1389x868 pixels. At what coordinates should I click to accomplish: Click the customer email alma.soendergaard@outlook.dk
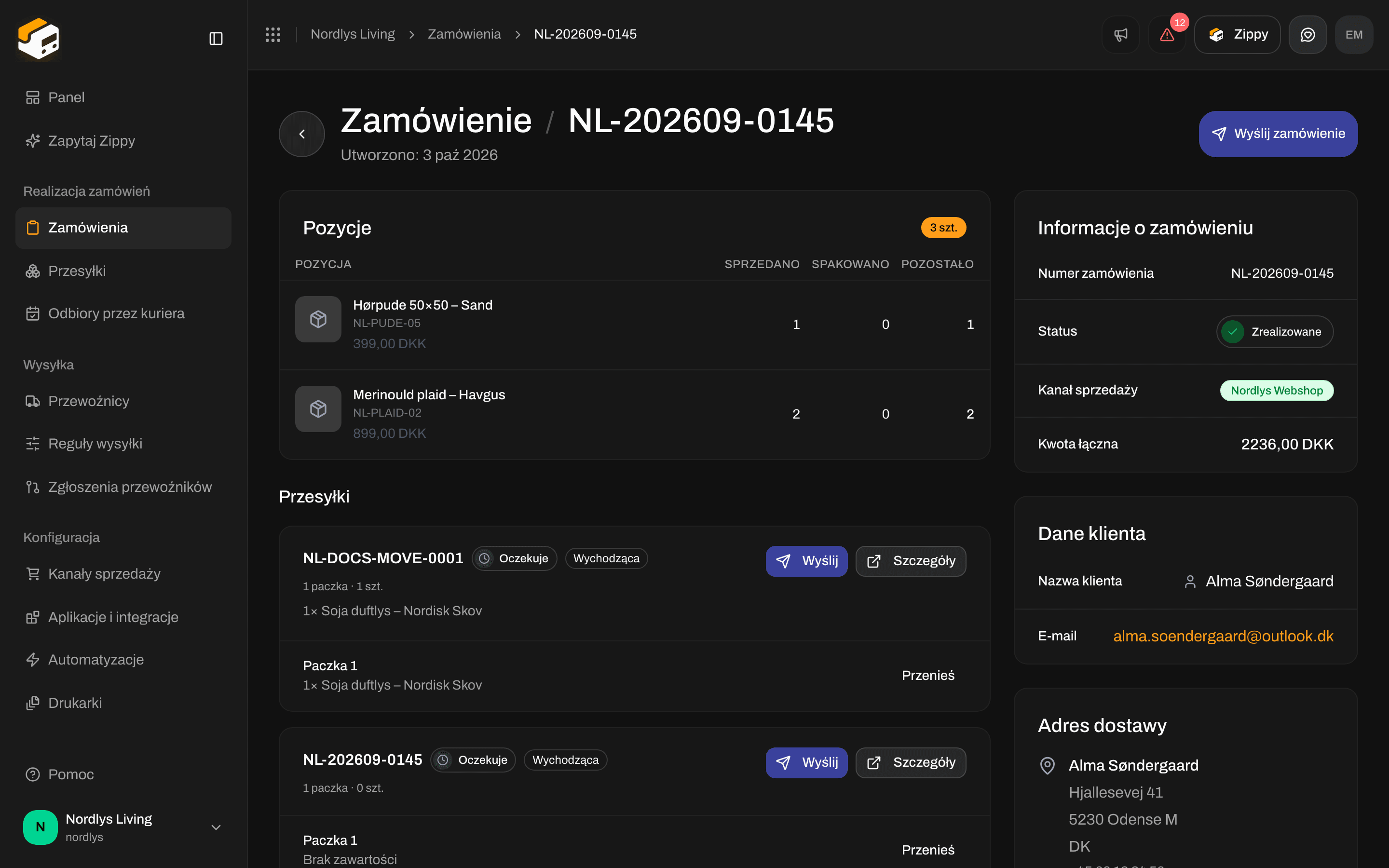(x=1223, y=636)
